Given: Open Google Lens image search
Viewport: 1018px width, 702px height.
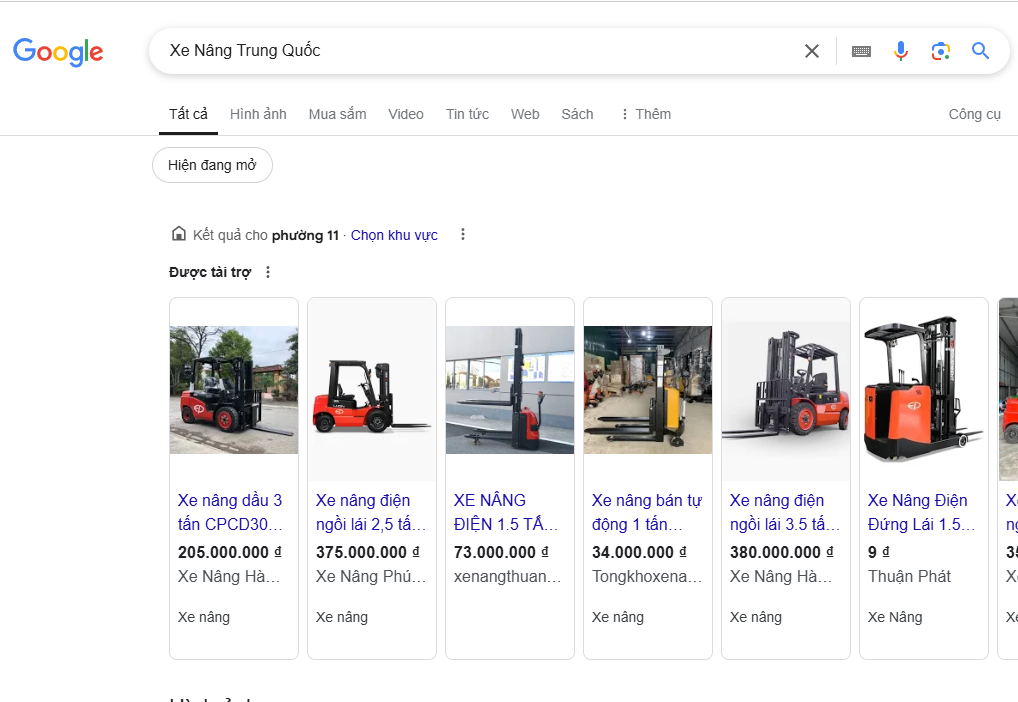Looking at the screenshot, I should tap(940, 51).
